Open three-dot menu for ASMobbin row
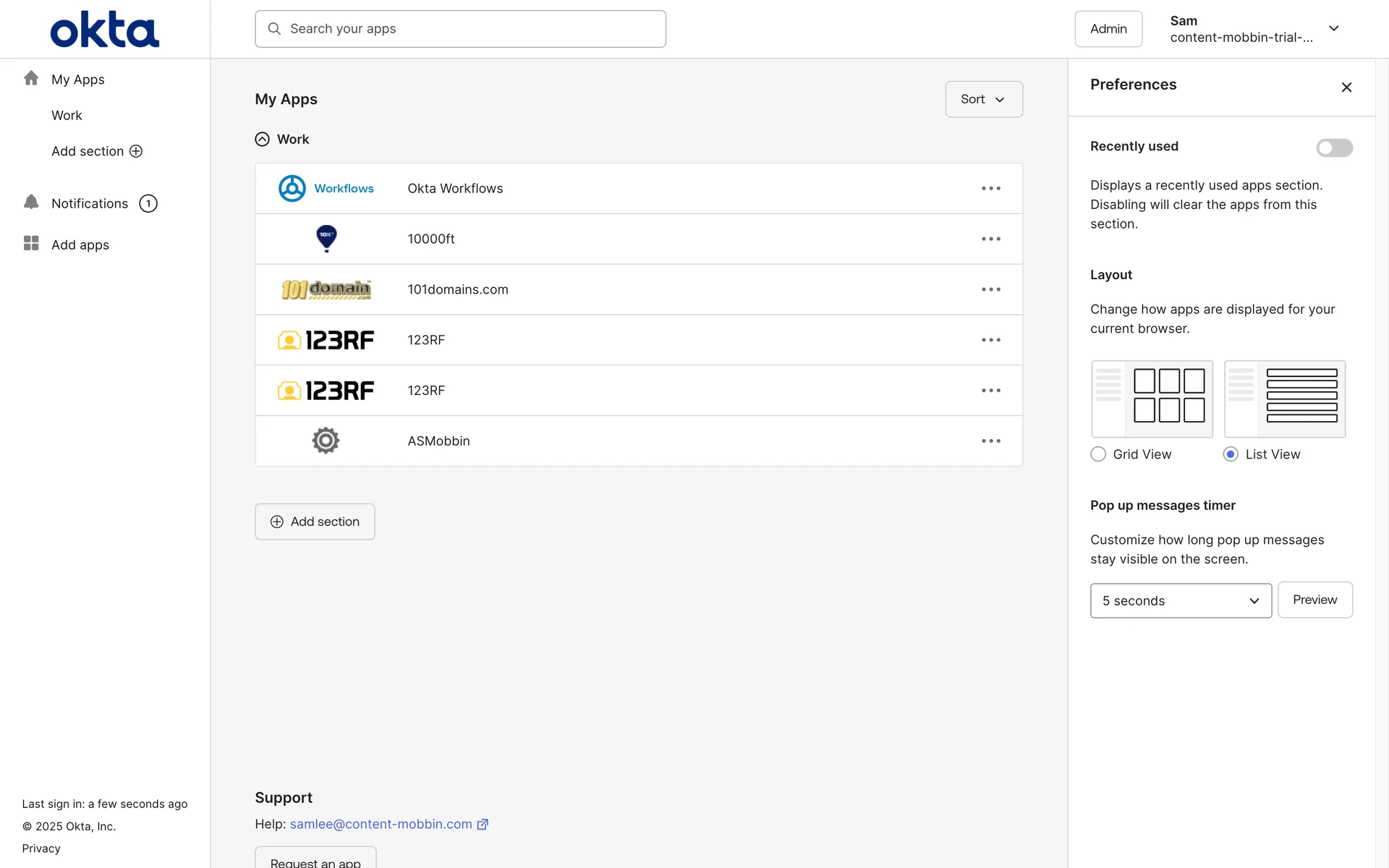The width and height of the screenshot is (1389, 868). click(x=990, y=441)
